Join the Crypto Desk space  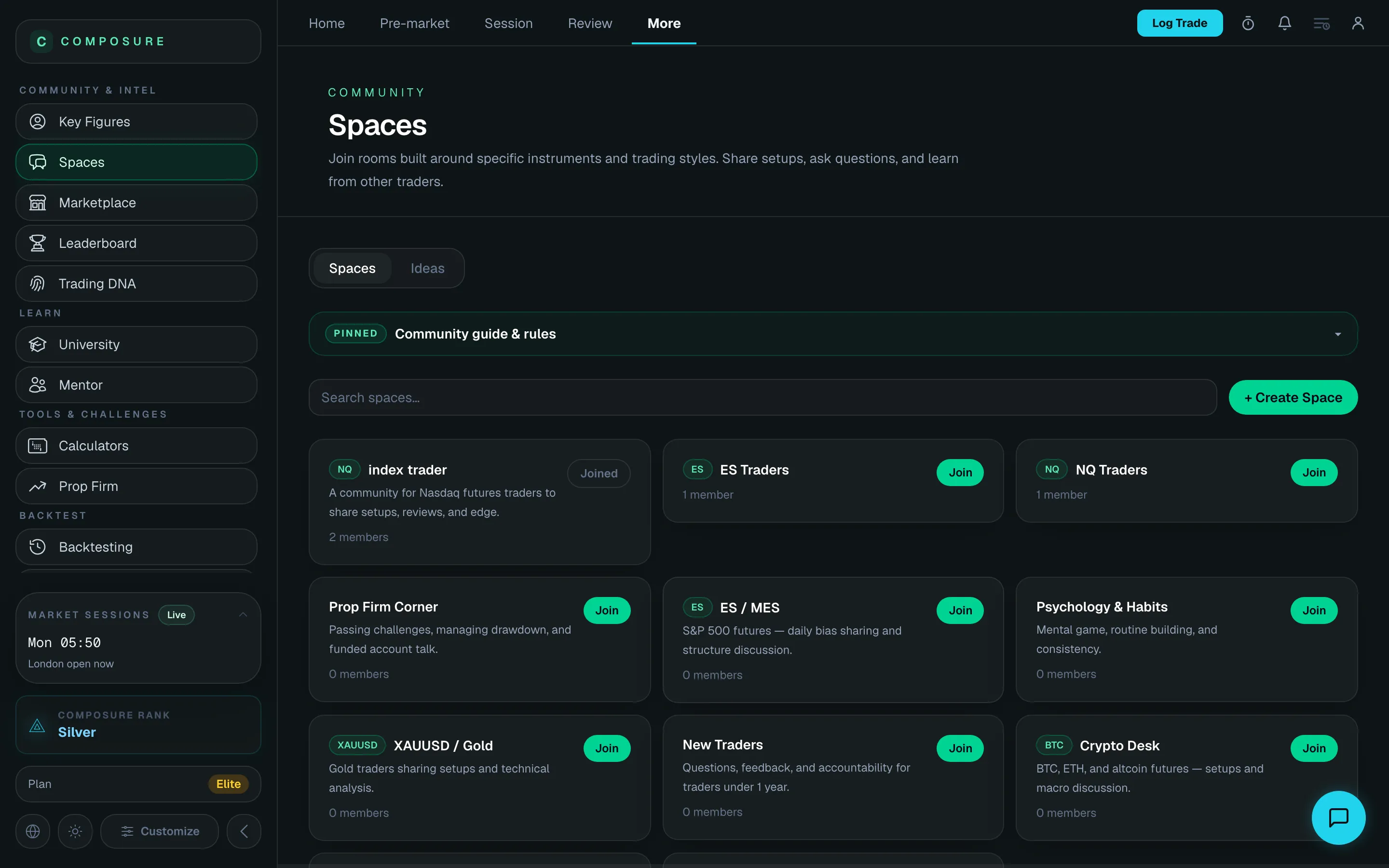(x=1314, y=748)
